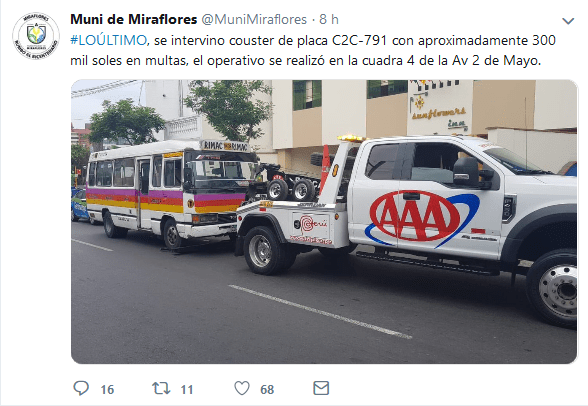View the retweet count of 11

[187, 390]
